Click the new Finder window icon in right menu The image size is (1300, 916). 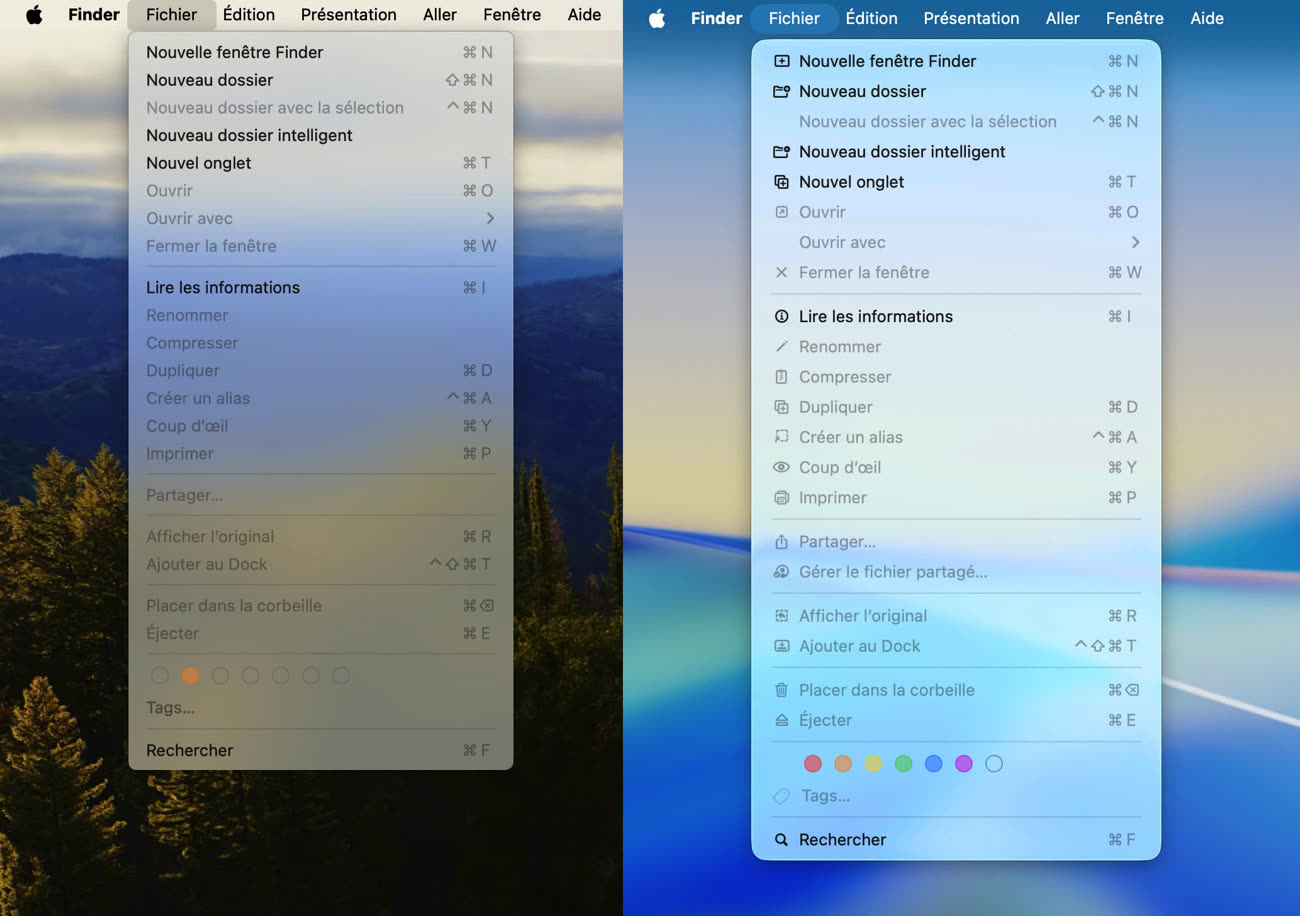point(782,61)
